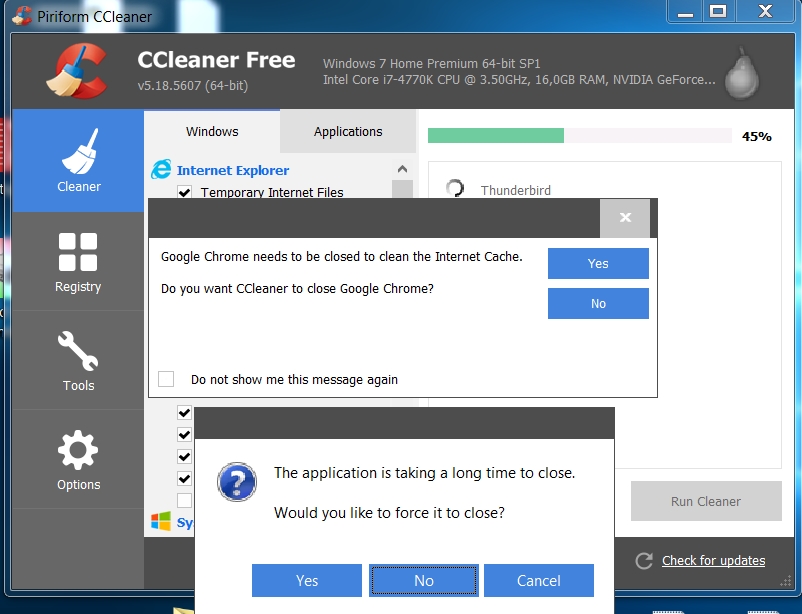802x614 pixels.
Task: Click the Internet Explorer icon
Action: click(161, 169)
